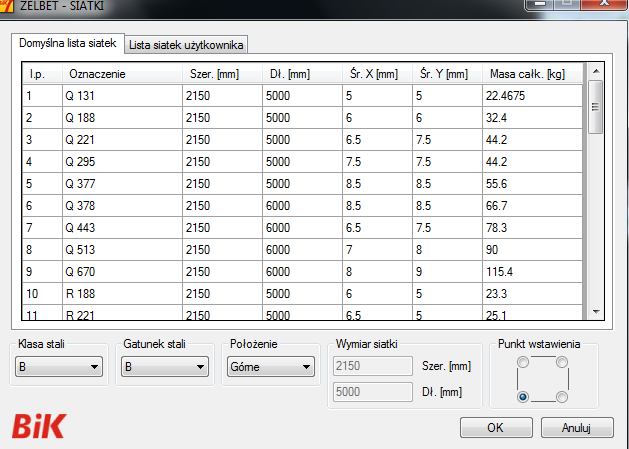Click the Szer. [mm] column header
Viewport: 629px width, 449px height.
(222, 74)
